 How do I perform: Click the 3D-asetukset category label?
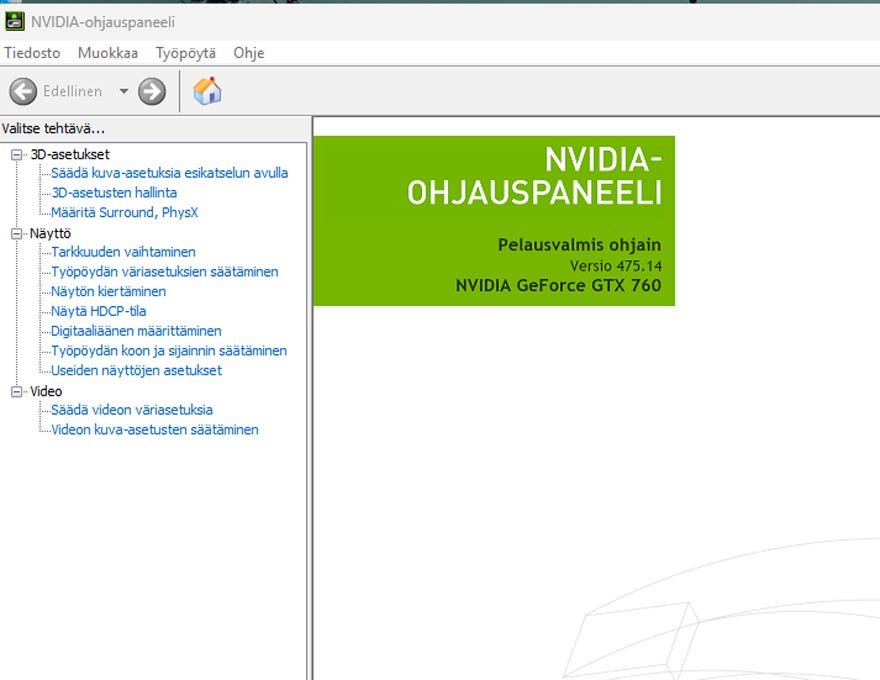[x=70, y=154]
